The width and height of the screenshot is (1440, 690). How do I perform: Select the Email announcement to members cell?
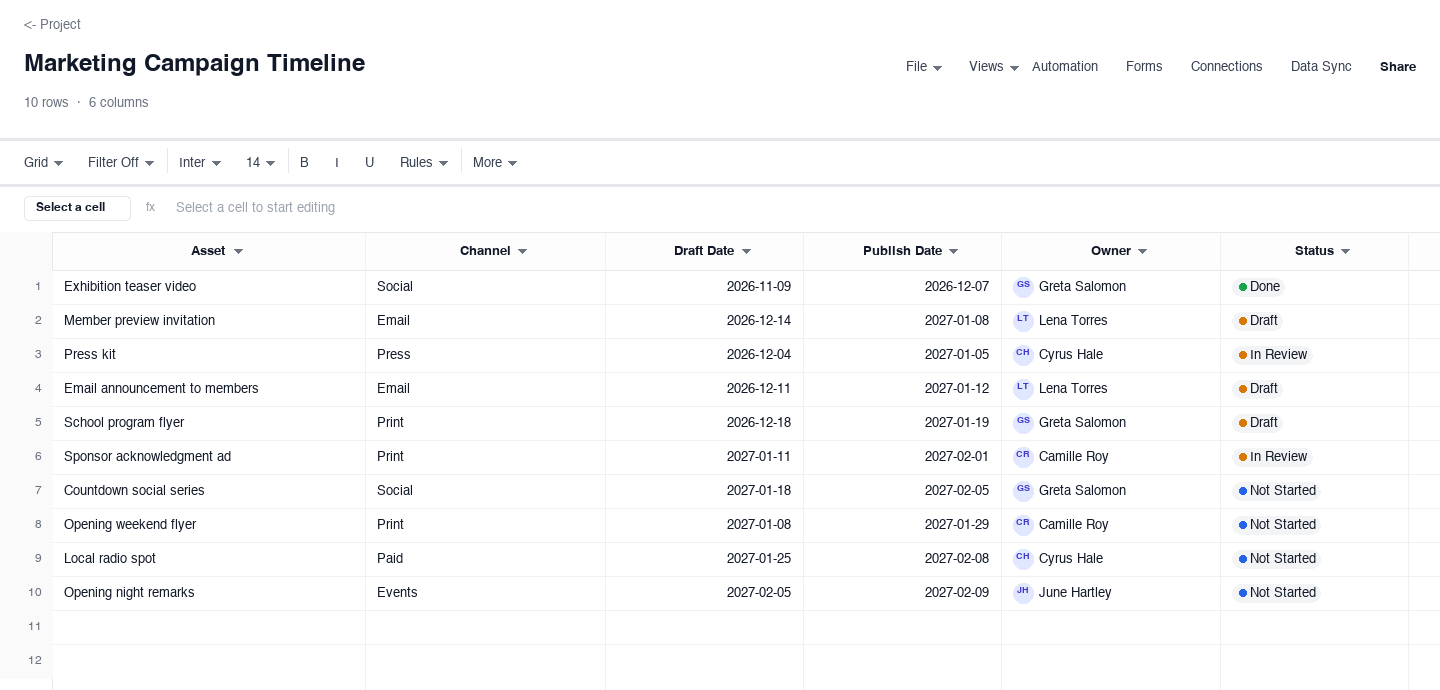209,389
